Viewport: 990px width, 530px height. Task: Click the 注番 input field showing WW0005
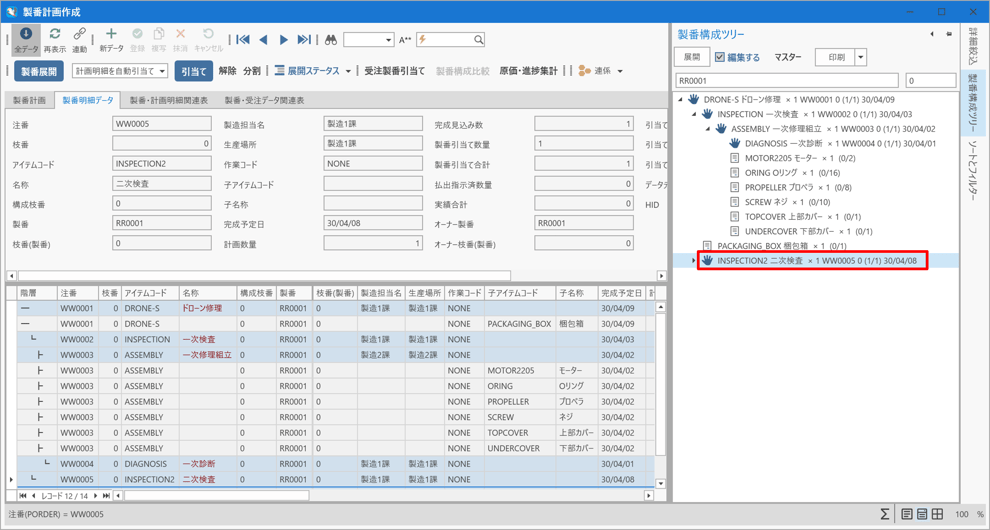pos(161,124)
